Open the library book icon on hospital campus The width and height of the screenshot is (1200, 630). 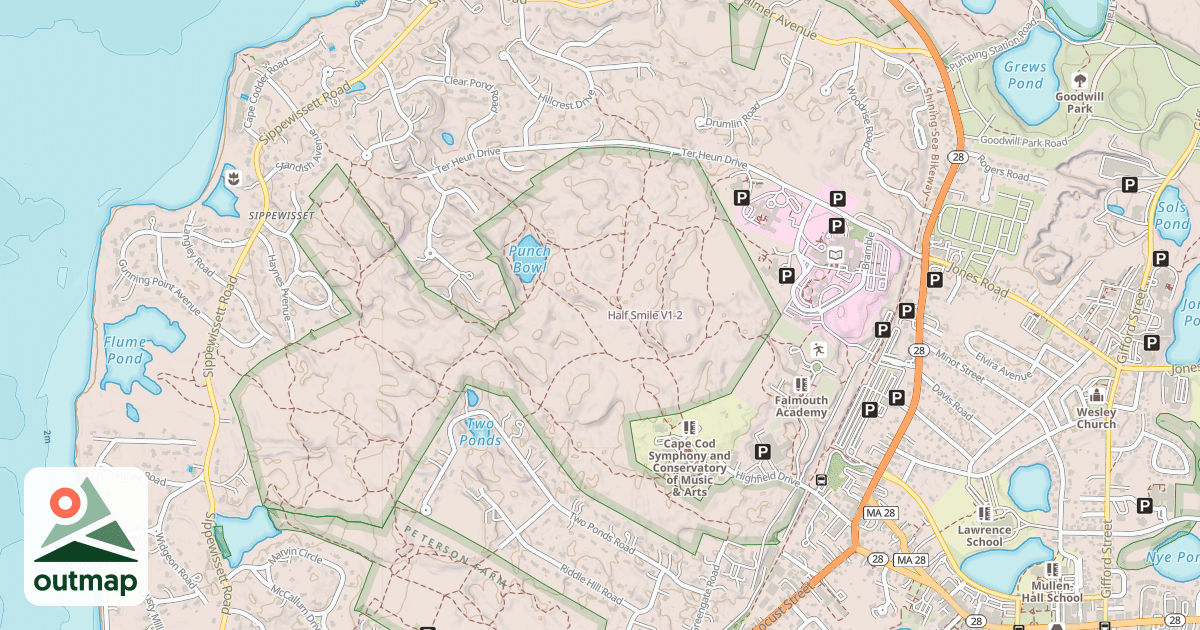click(x=835, y=256)
